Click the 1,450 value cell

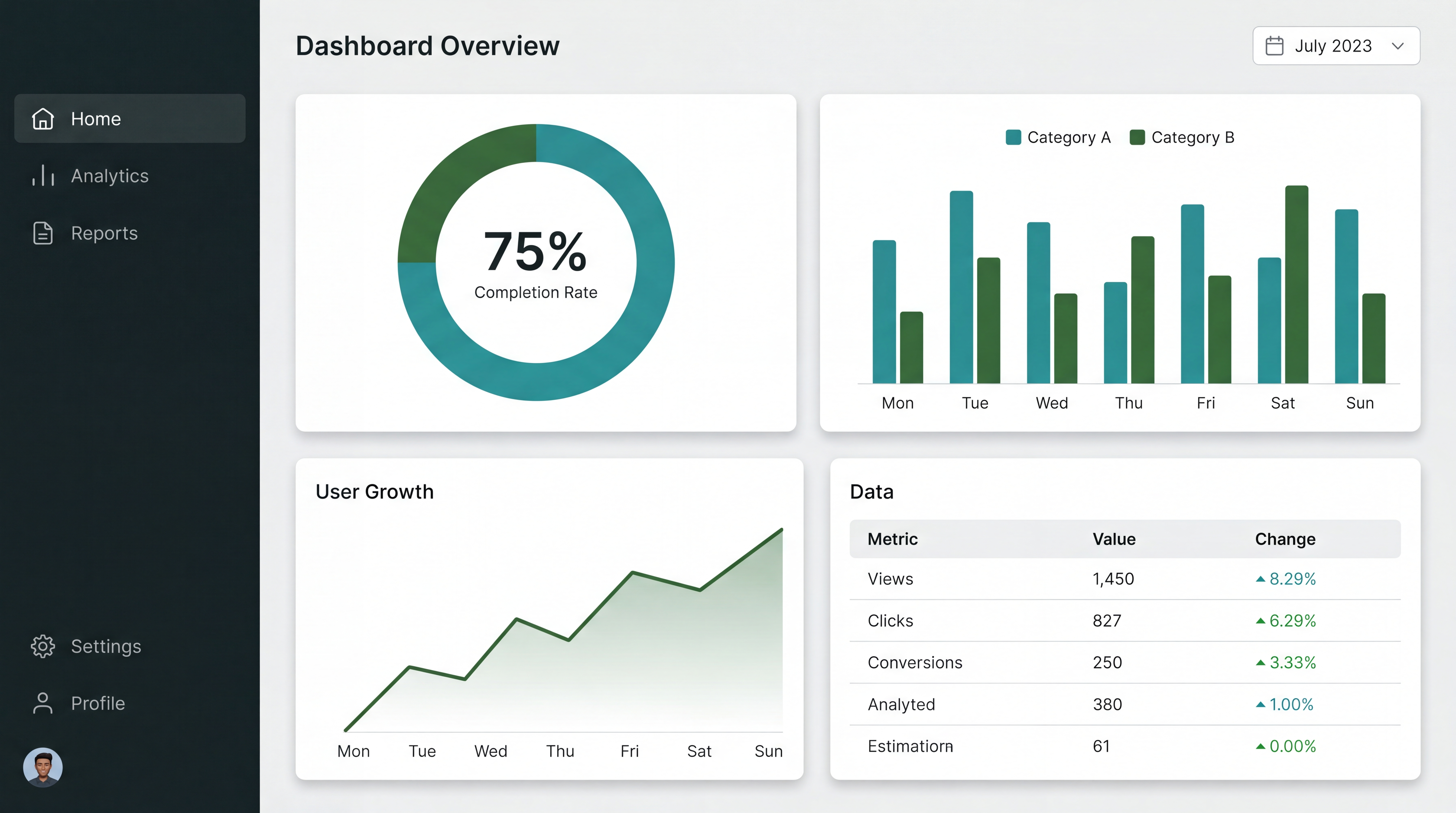click(x=1113, y=579)
